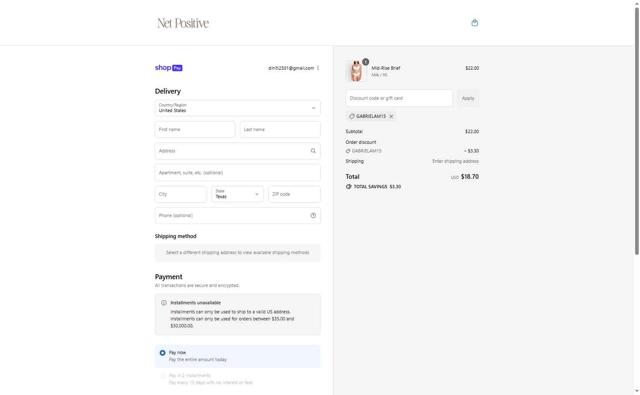Click the Apply discount button
The height and width of the screenshot is (395, 640).
(x=468, y=98)
